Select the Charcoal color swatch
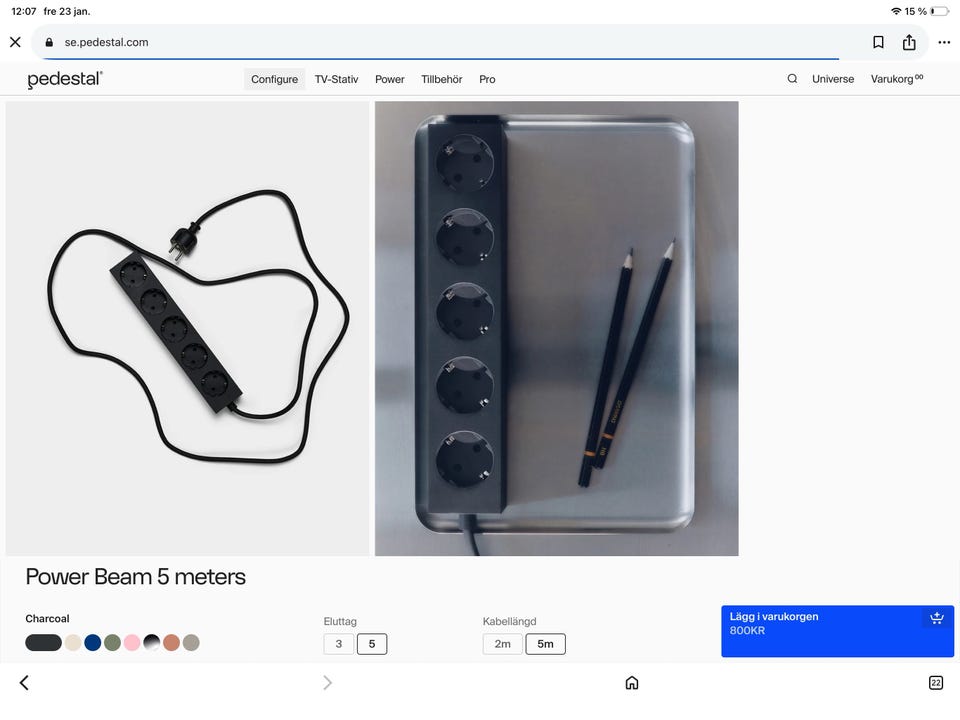The image size is (960, 720). coord(43,642)
